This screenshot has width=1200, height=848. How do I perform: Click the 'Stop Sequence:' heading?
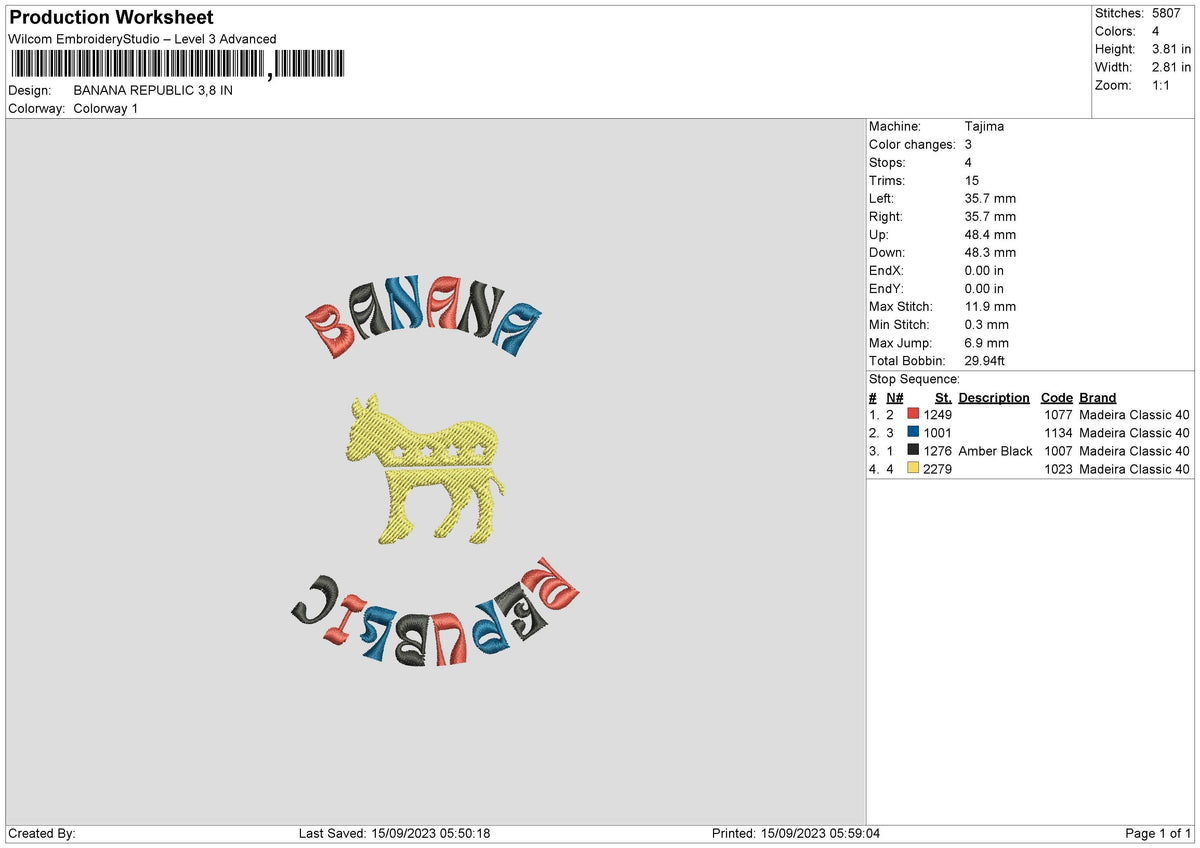click(914, 379)
